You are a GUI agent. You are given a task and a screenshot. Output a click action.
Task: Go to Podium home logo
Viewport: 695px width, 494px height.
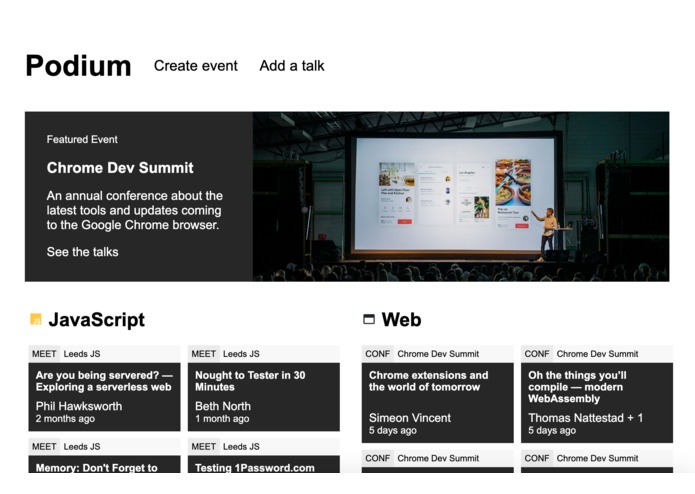pos(78,66)
